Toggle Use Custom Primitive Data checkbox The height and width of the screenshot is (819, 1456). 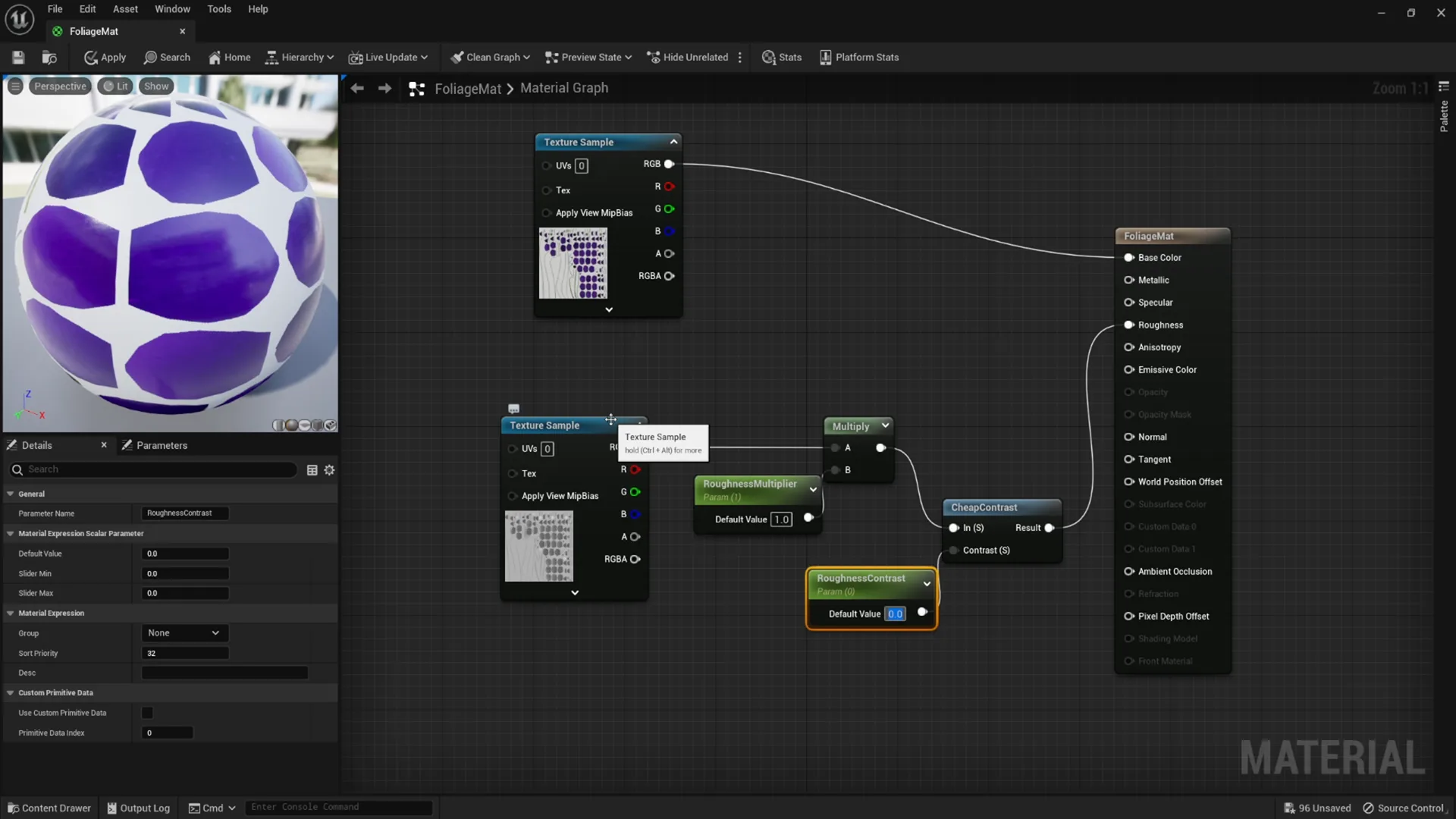(x=147, y=712)
